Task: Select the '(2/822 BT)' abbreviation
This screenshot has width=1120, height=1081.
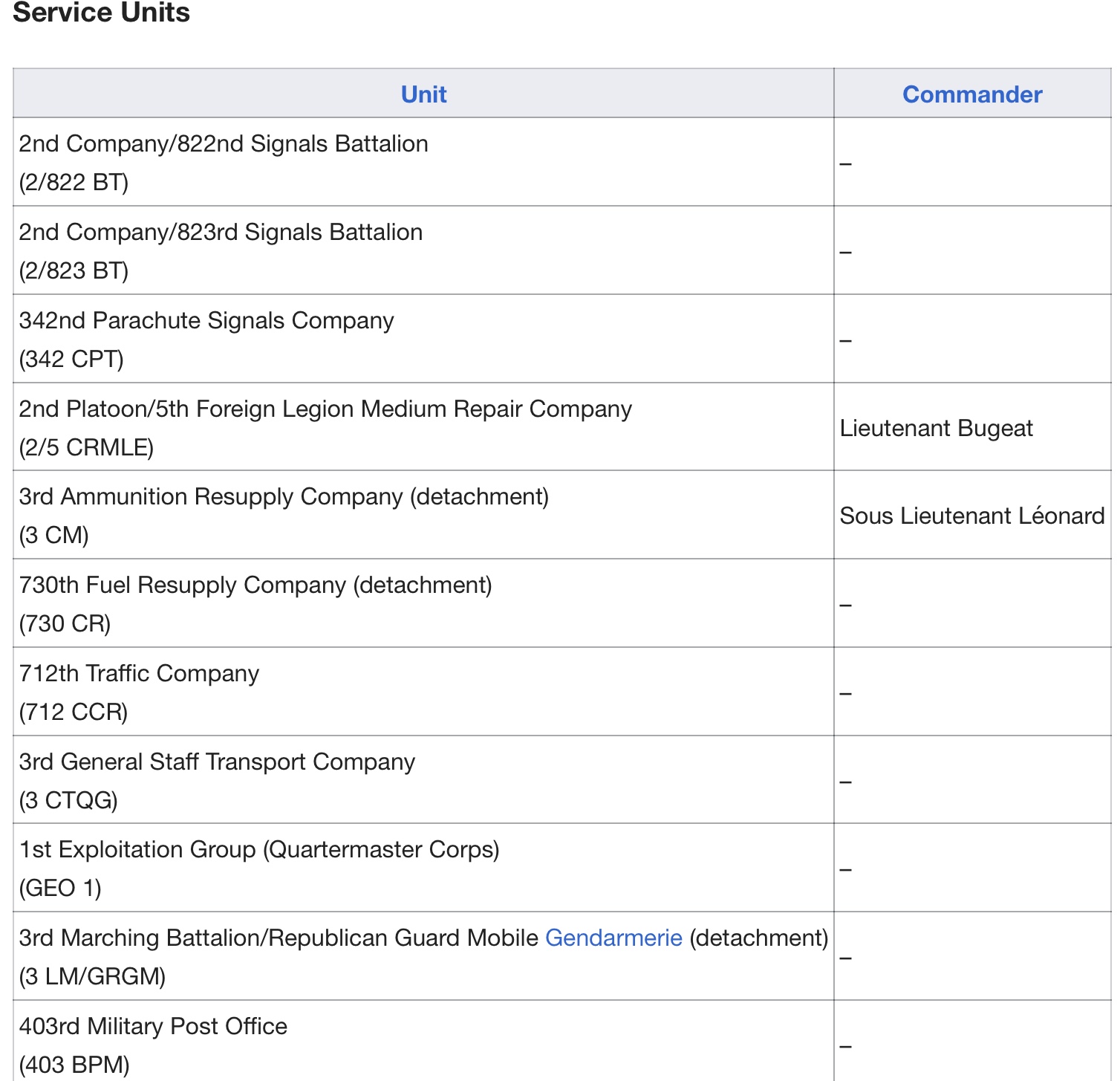Action: point(74,182)
